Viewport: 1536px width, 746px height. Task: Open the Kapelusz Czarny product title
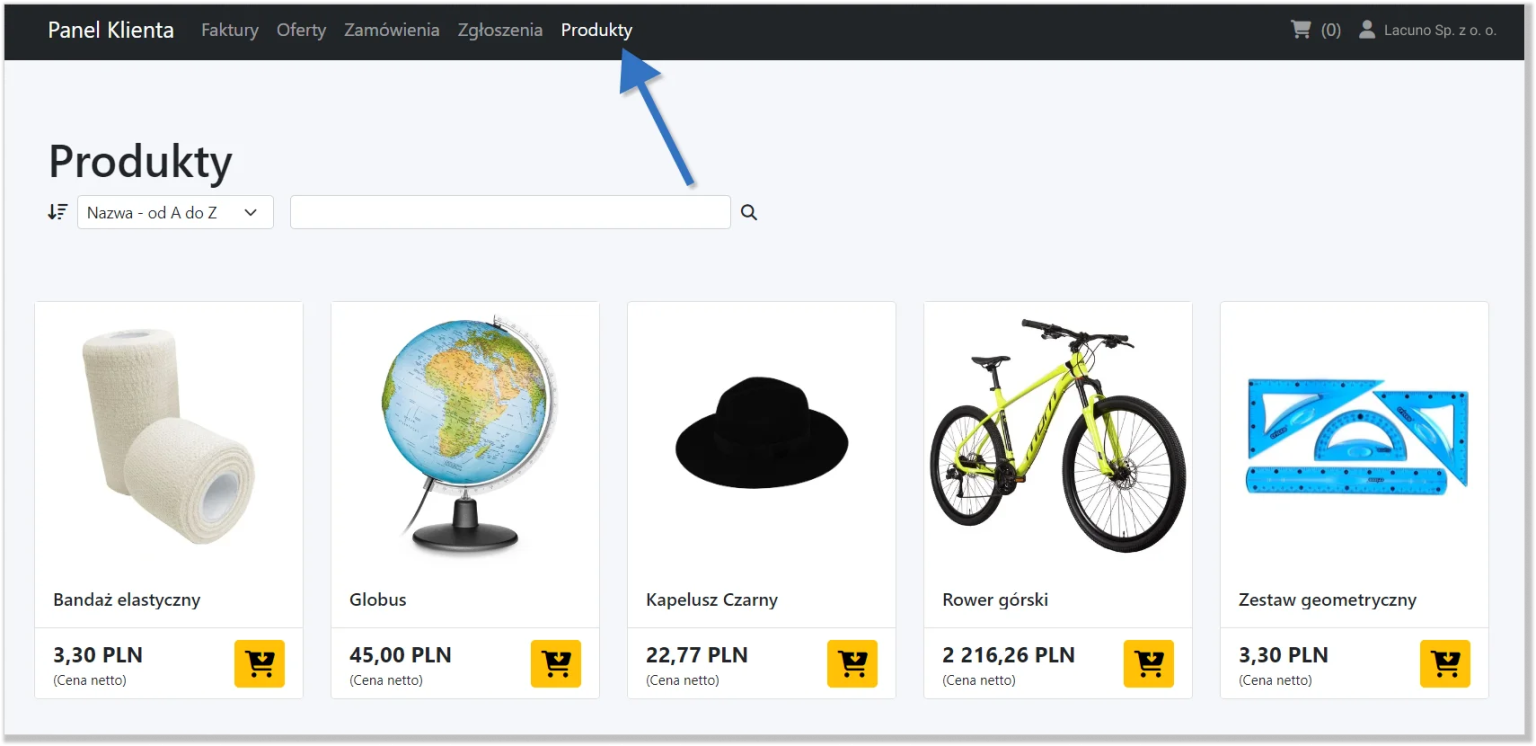[711, 600]
